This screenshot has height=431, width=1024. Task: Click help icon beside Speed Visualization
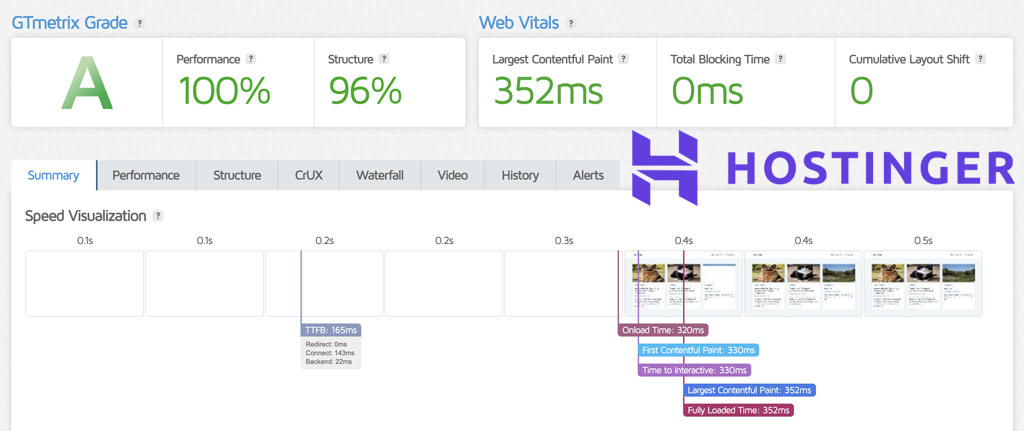(157, 216)
